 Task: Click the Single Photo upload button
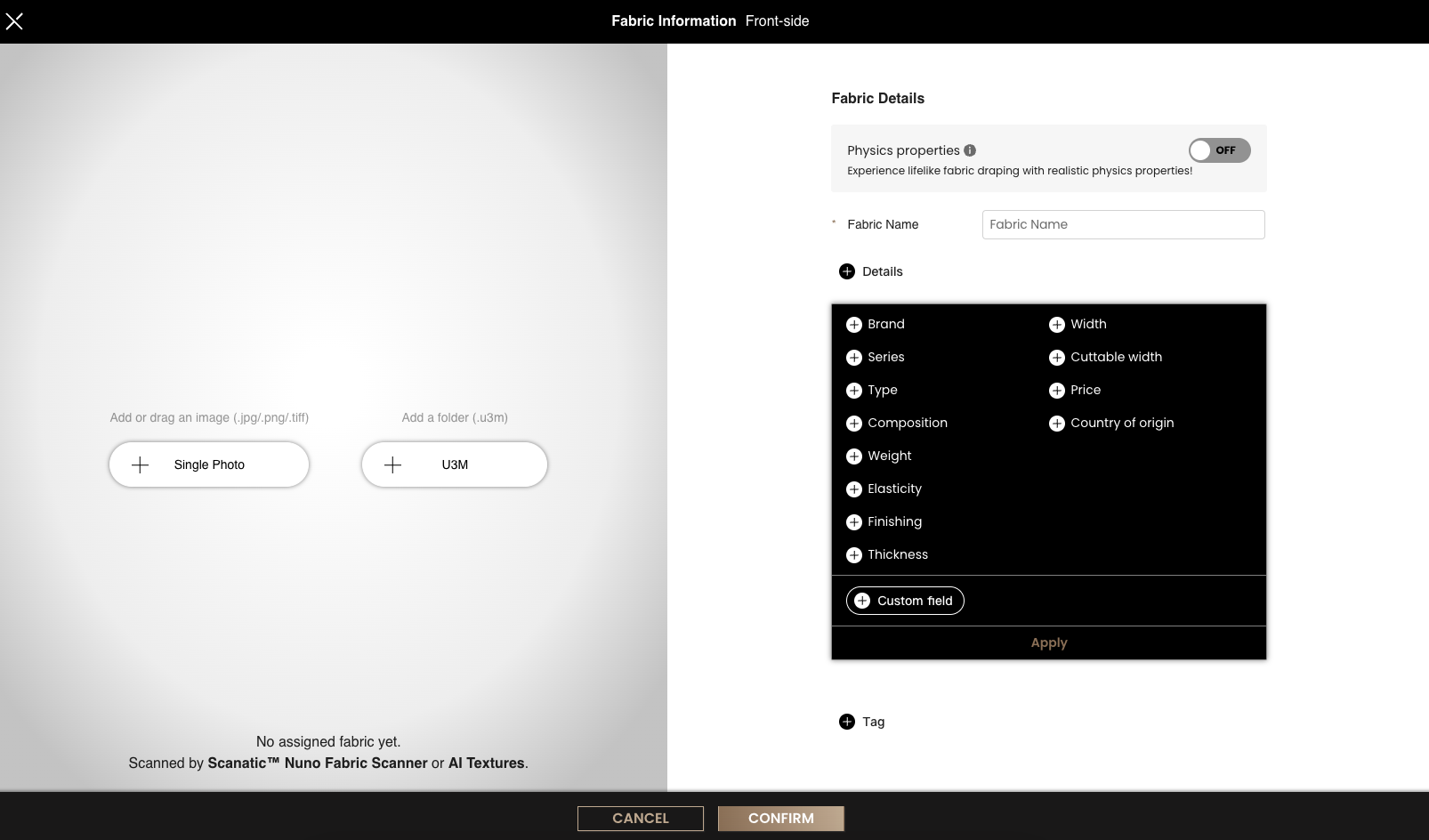(209, 464)
